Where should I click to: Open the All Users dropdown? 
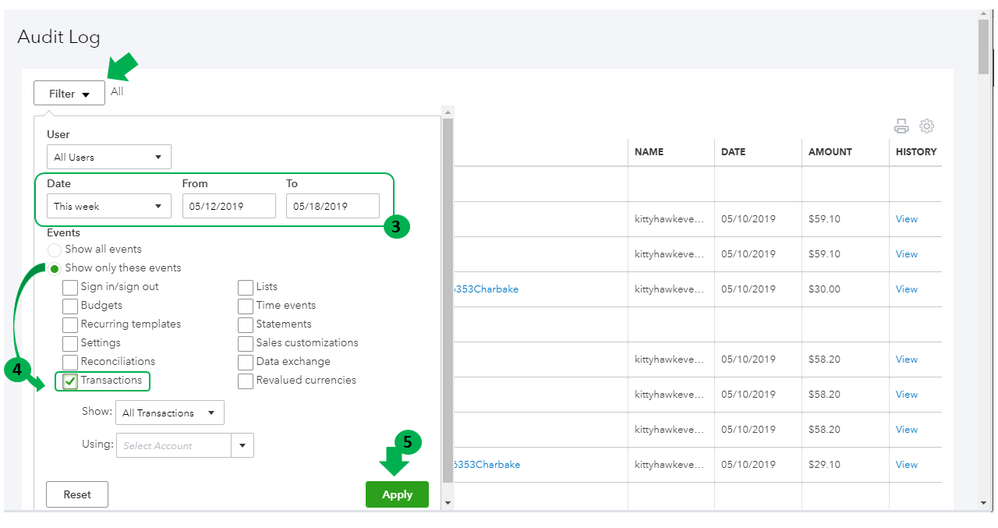click(x=109, y=157)
